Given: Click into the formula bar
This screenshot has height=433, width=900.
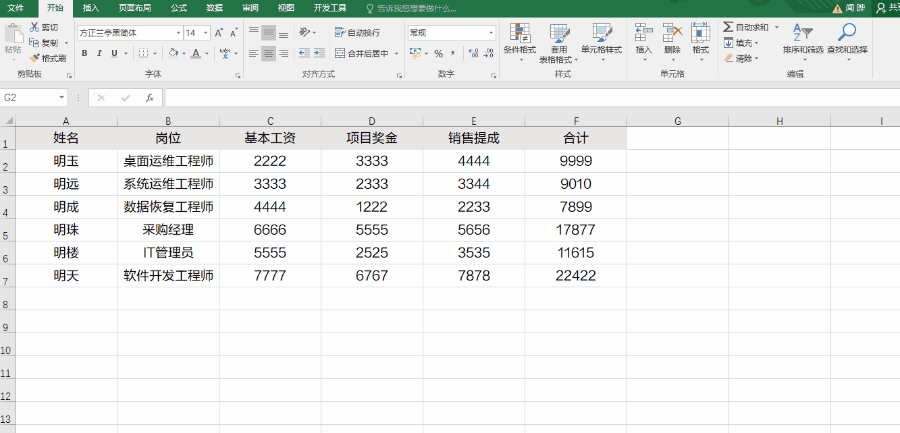Looking at the screenshot, I should click(x=532, y=98).
